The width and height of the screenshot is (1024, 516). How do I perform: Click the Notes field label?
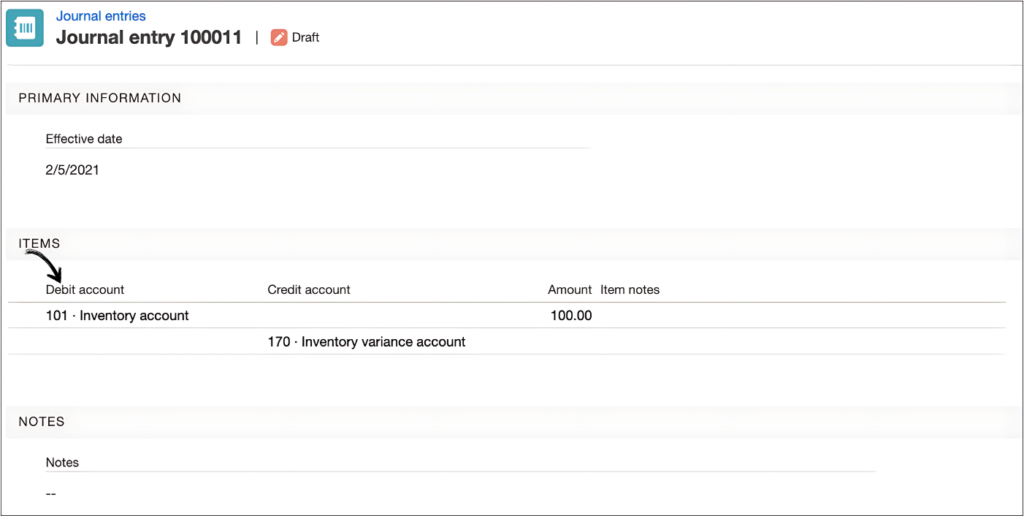(62, 462)
